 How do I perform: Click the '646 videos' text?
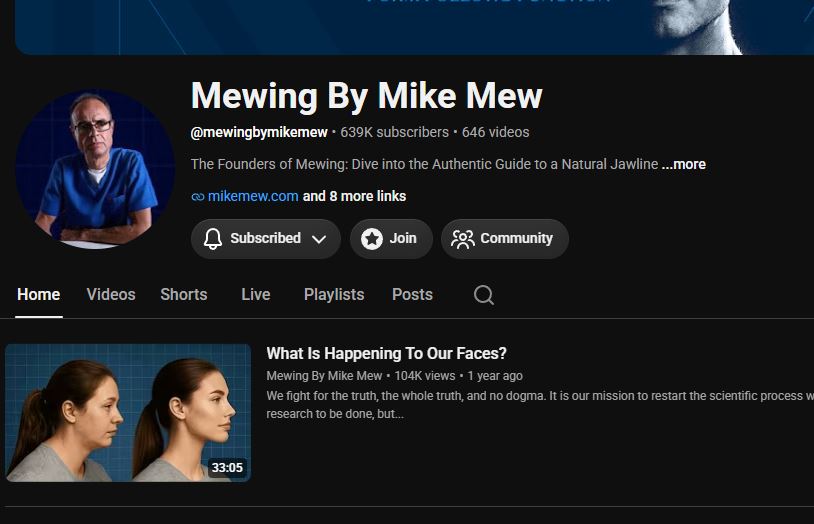(x=496, y=132)
